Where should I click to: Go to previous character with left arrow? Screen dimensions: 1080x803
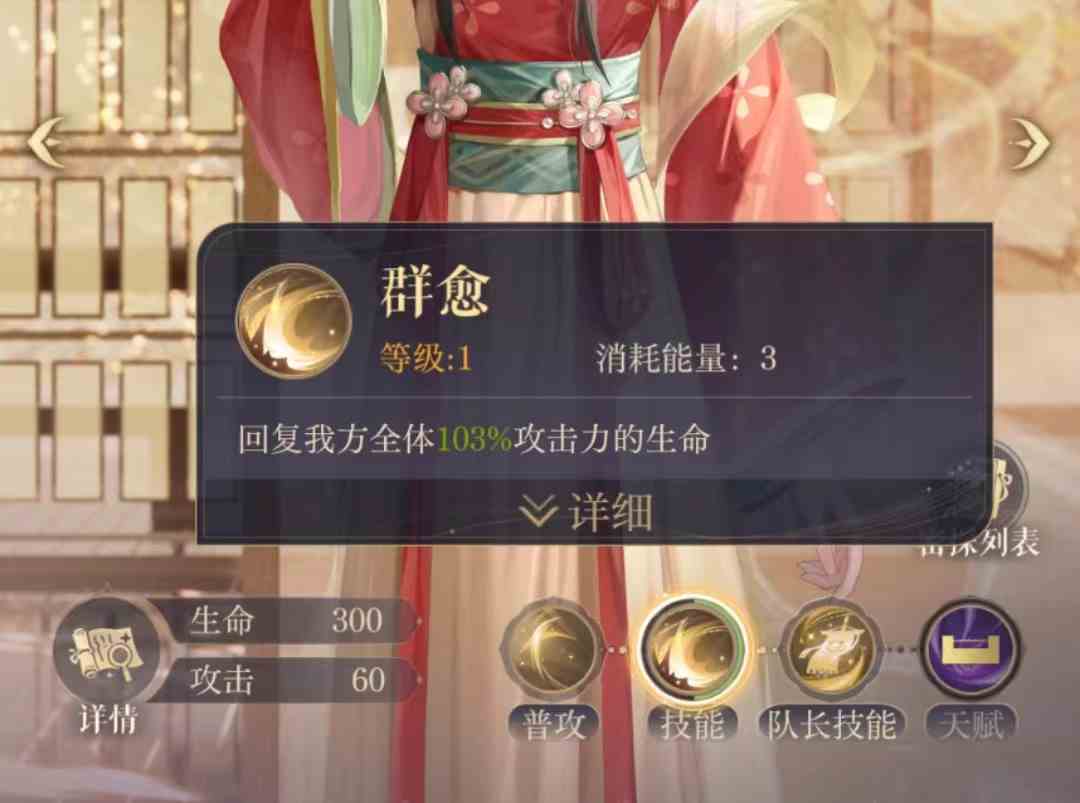(46, 143)
